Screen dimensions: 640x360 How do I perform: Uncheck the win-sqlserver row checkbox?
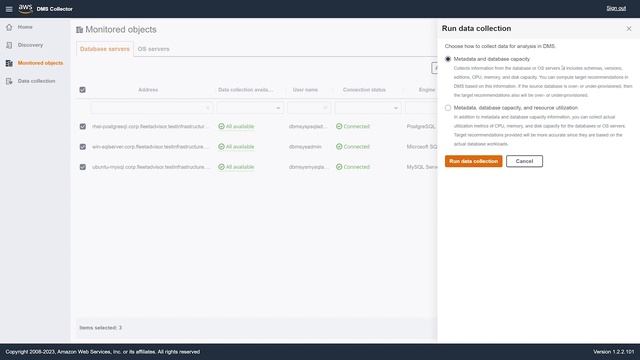(82, 147)
